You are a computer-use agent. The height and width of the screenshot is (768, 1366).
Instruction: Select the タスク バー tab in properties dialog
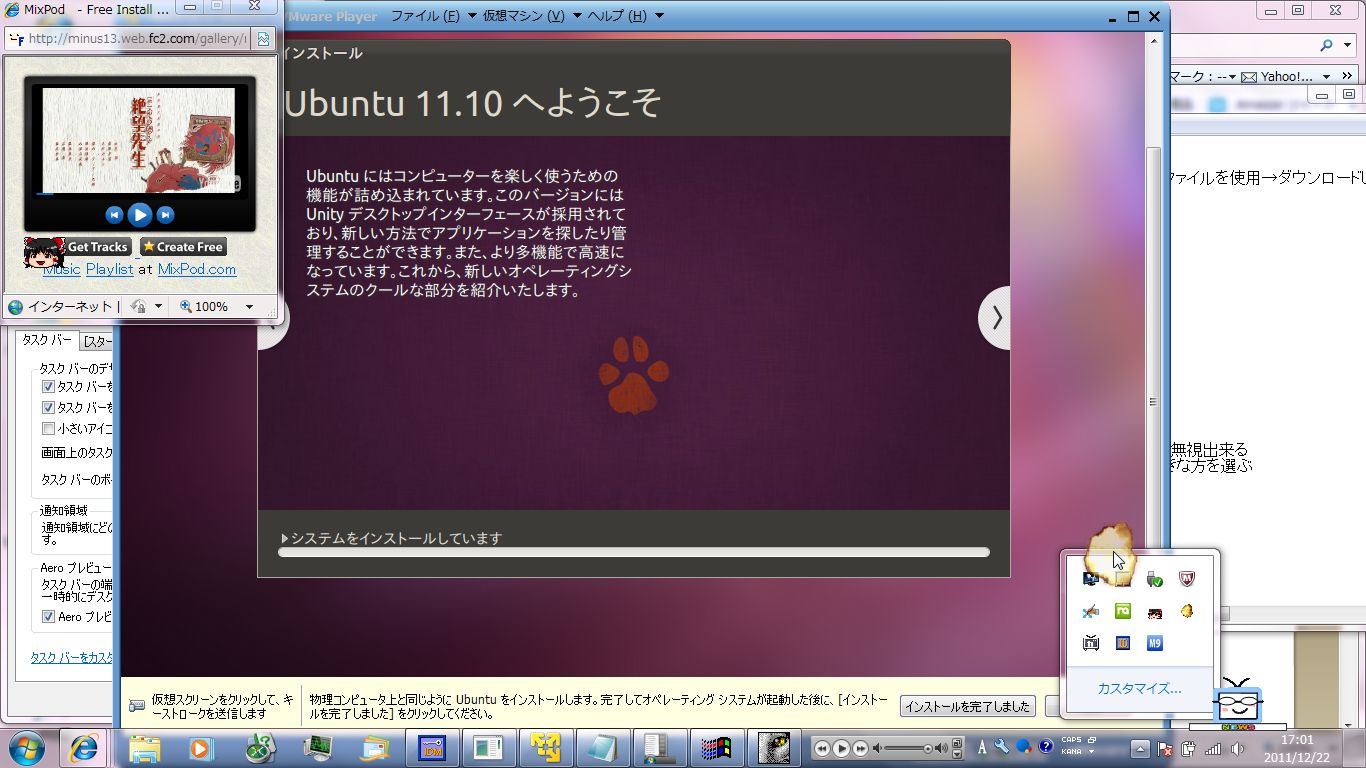[x=47, y=341]
